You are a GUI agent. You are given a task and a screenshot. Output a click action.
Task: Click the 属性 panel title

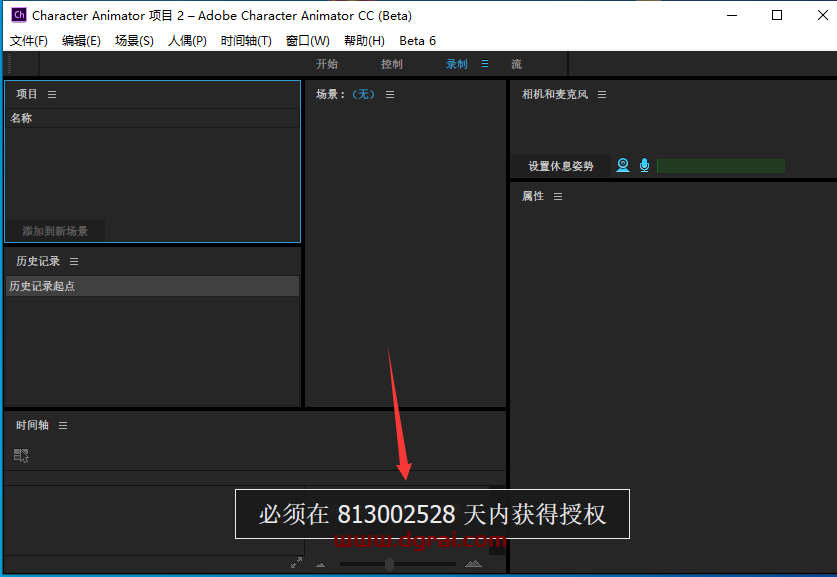tap(533, 196)
